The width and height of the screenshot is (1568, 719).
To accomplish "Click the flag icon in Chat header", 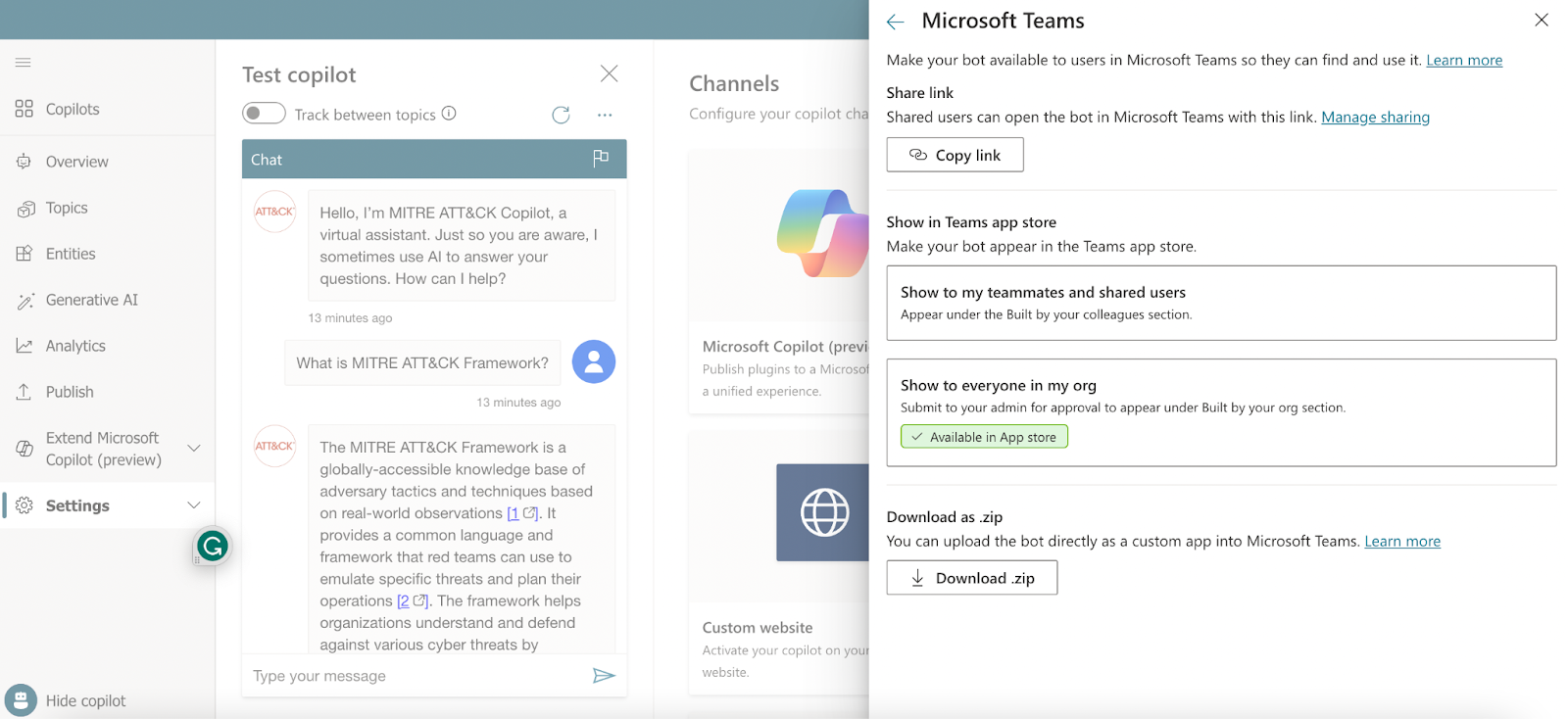I will click(x=601, y=159).
